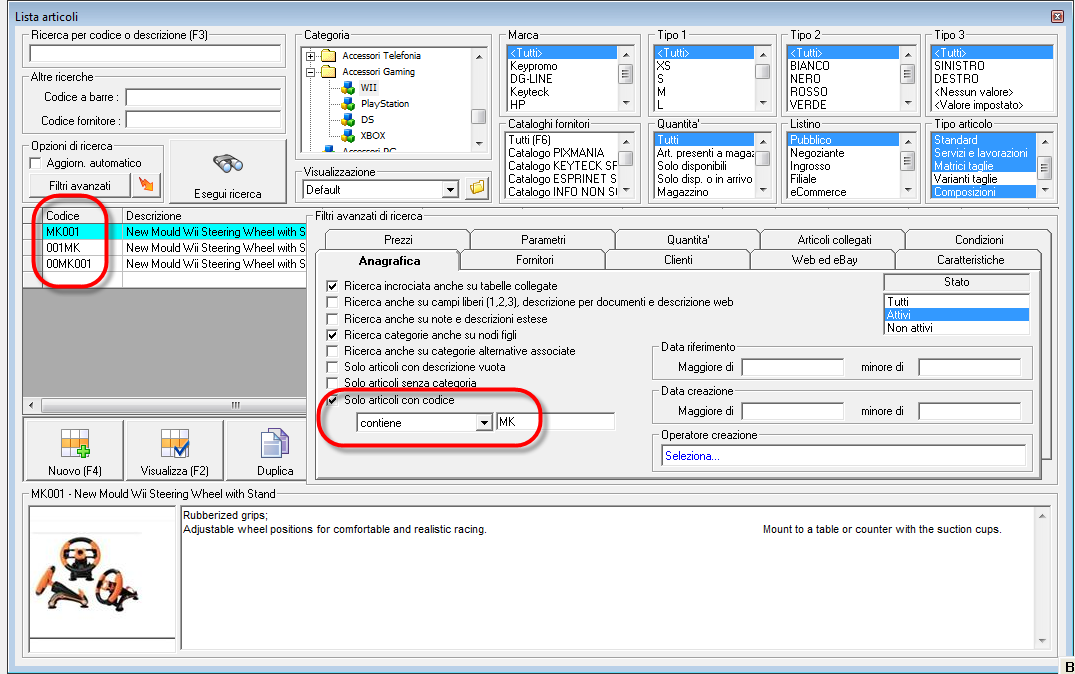Image resolution: width=1075 pixels, height=674 pixels.
Task: Open the Clienti tab
Action: pos(678,260)
